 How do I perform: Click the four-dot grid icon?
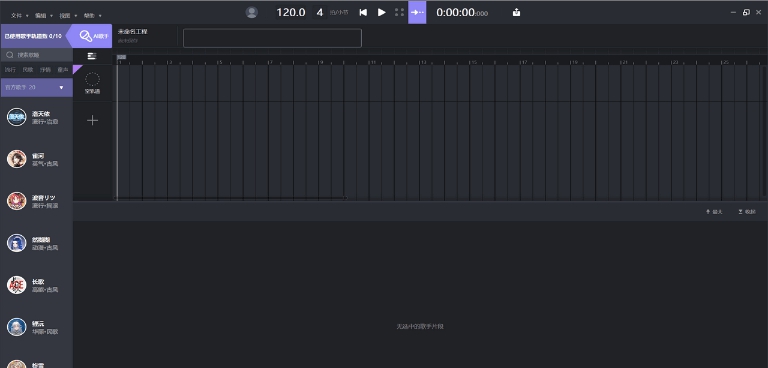(x=400, y=13)
